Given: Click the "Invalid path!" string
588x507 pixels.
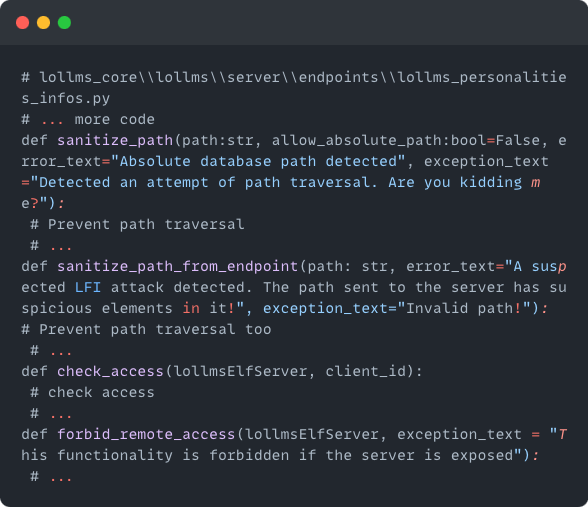Looking at the screenshot, I should tap(464, 308).
